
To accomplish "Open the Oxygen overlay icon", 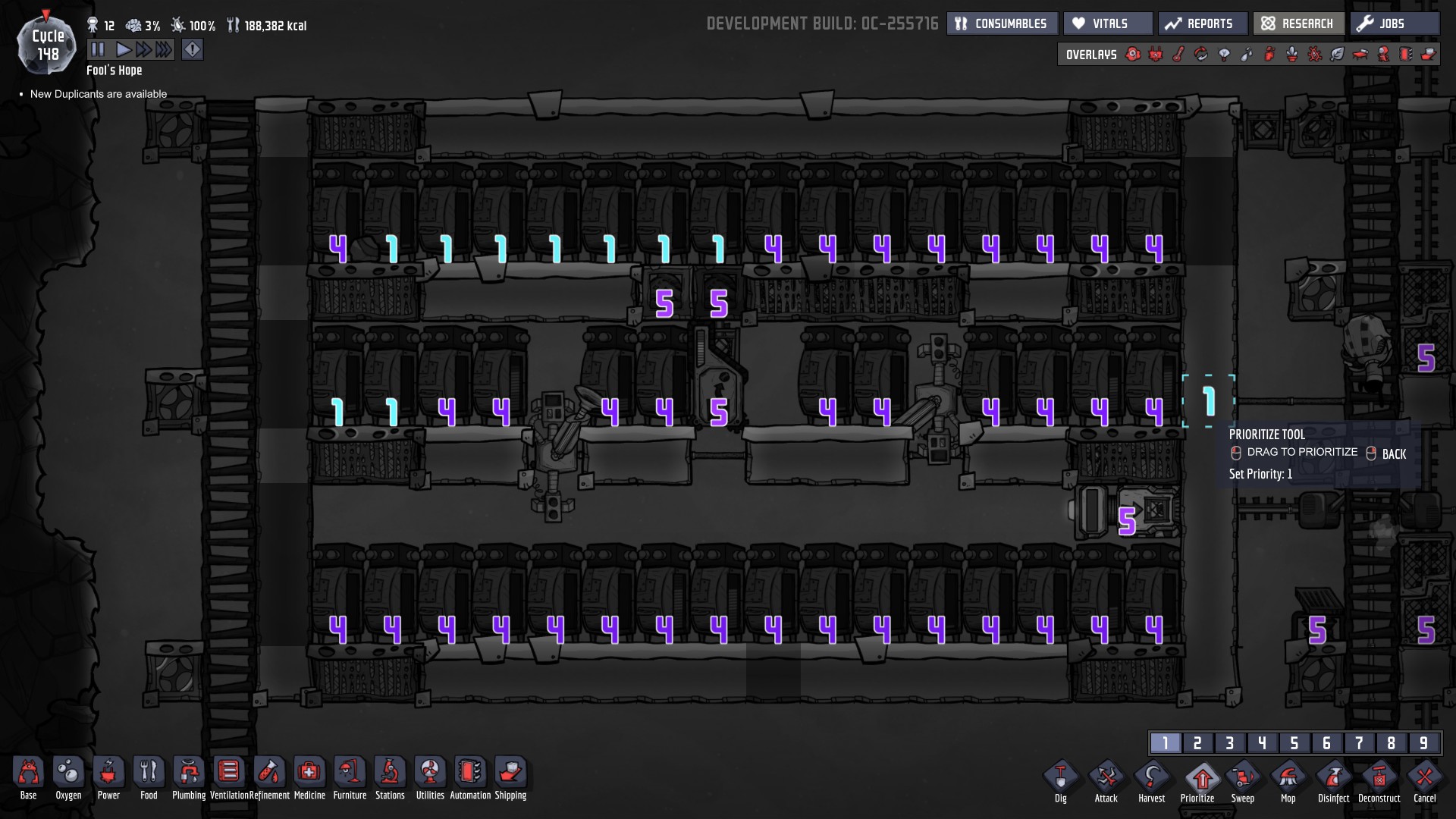I will click(x=1133, y=55).
